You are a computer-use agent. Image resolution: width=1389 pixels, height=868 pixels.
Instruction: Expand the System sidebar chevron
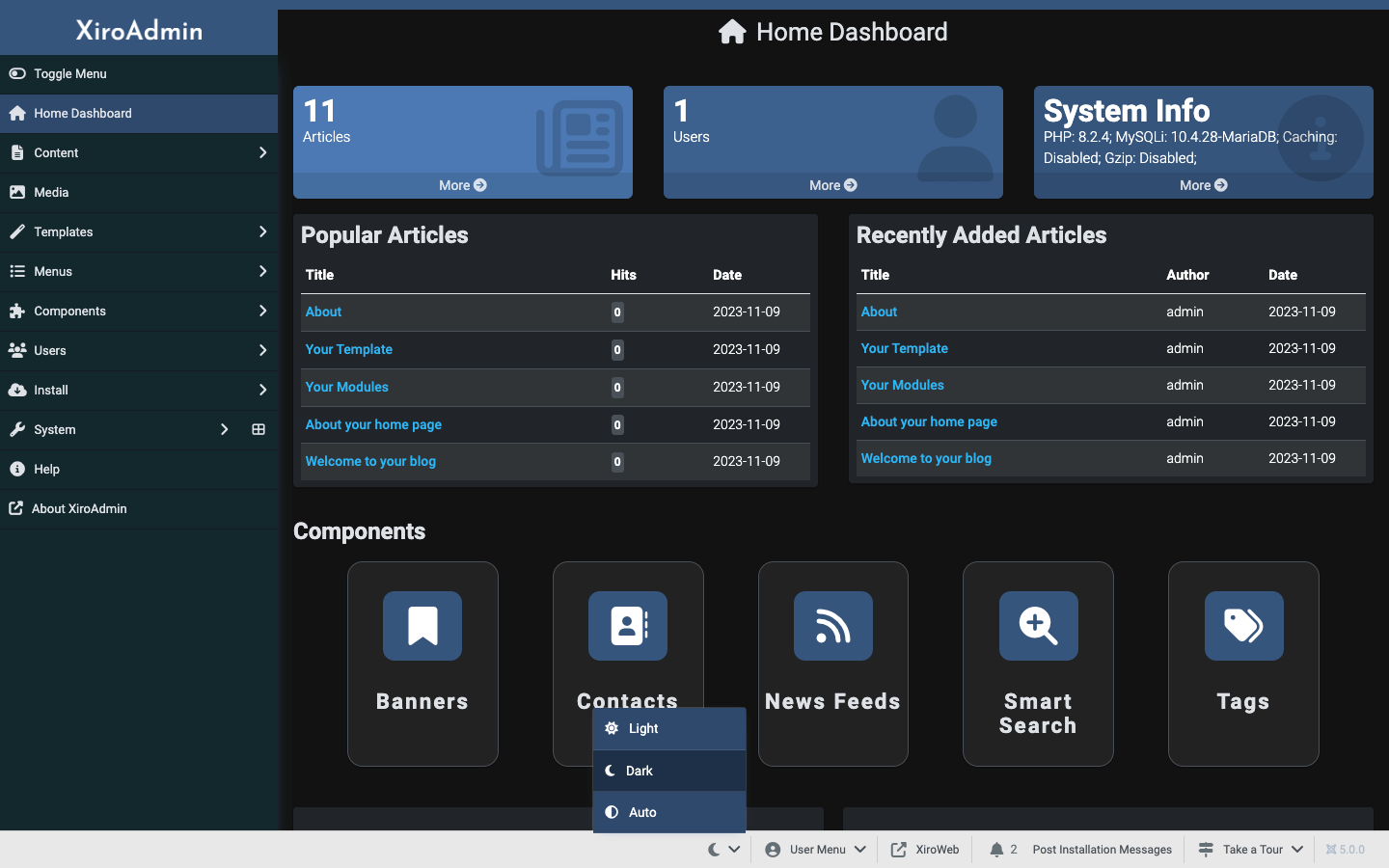(224, 429)
